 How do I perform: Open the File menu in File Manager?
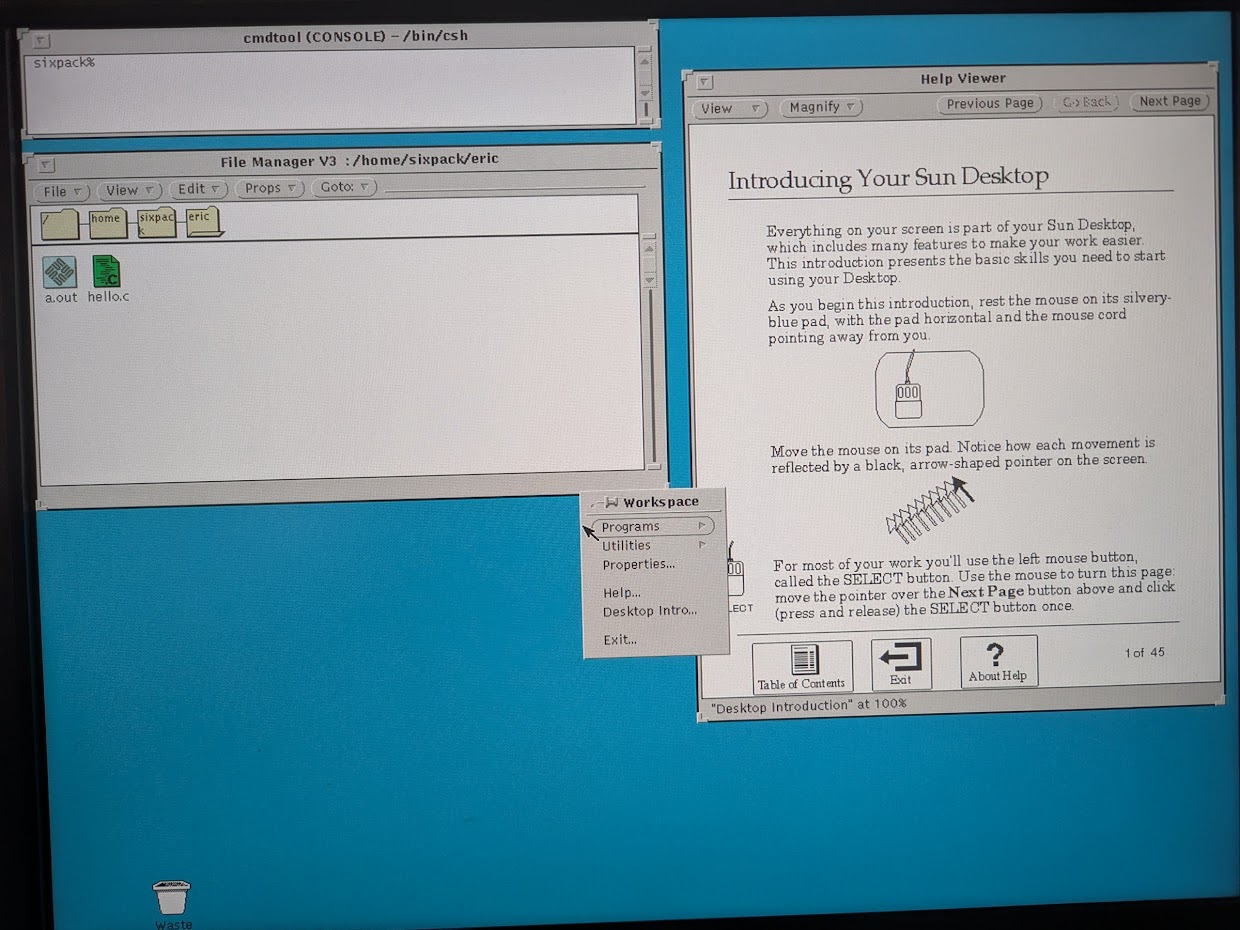pos(62,191)
